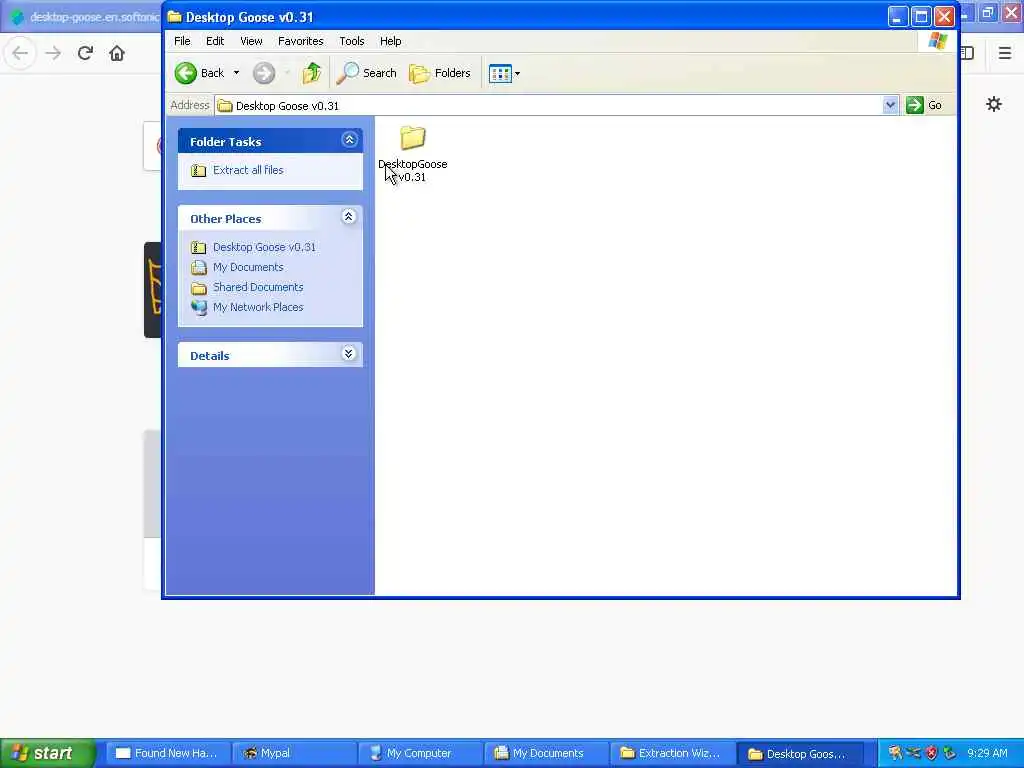This screenshot has width=1024, height=768.
Task: Switch to Found New Hardware taskbar item
Action: point(167,753)
